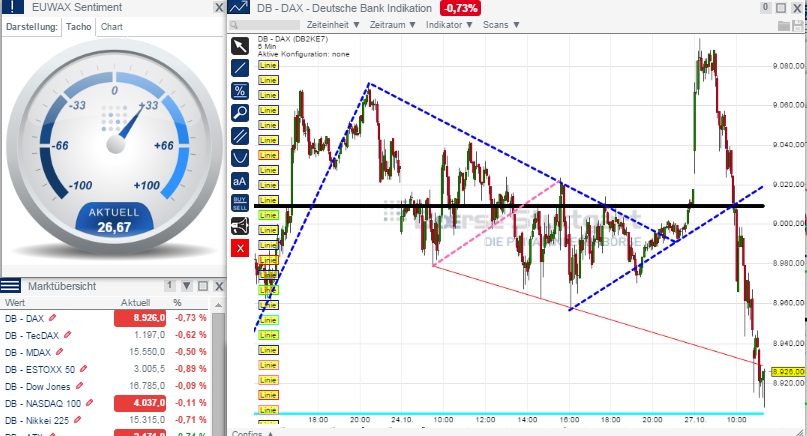Screen dimensions: 807x436
Task: Select the DB - ESTOXX 50 row
Action: (x=106, y=369)
